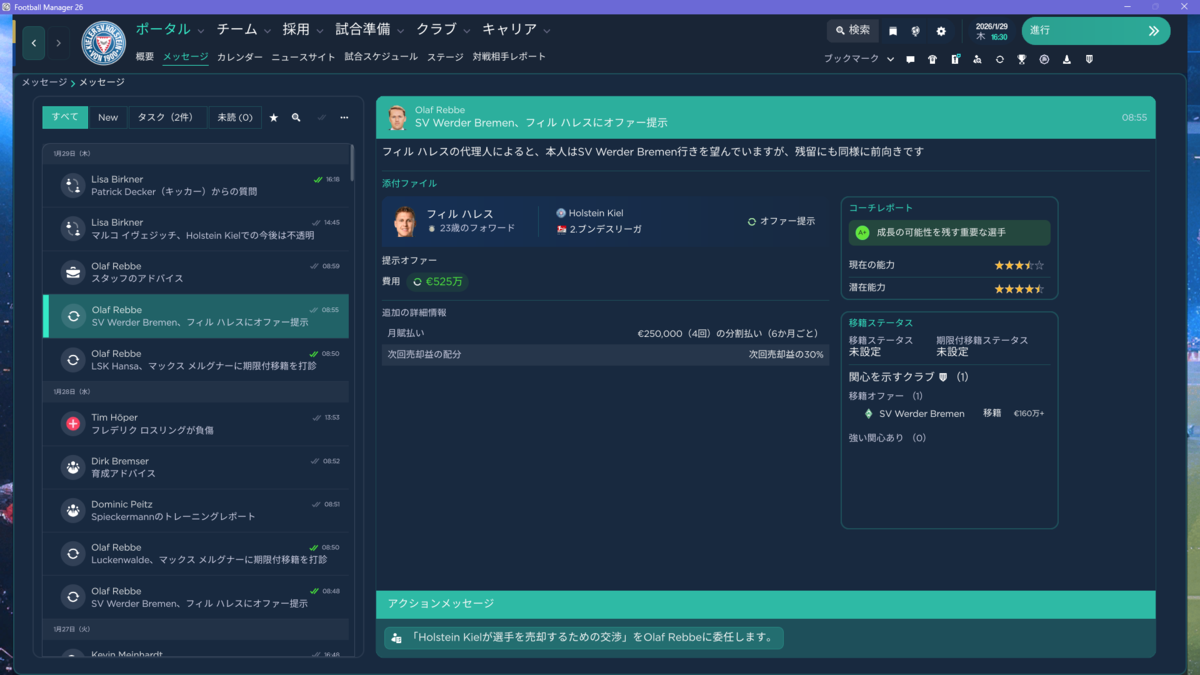The height and width of the screenshot is (675, 1200).
Task: Open the Dirk Bremser 育成アドバイス message
Action: (196, 467)
